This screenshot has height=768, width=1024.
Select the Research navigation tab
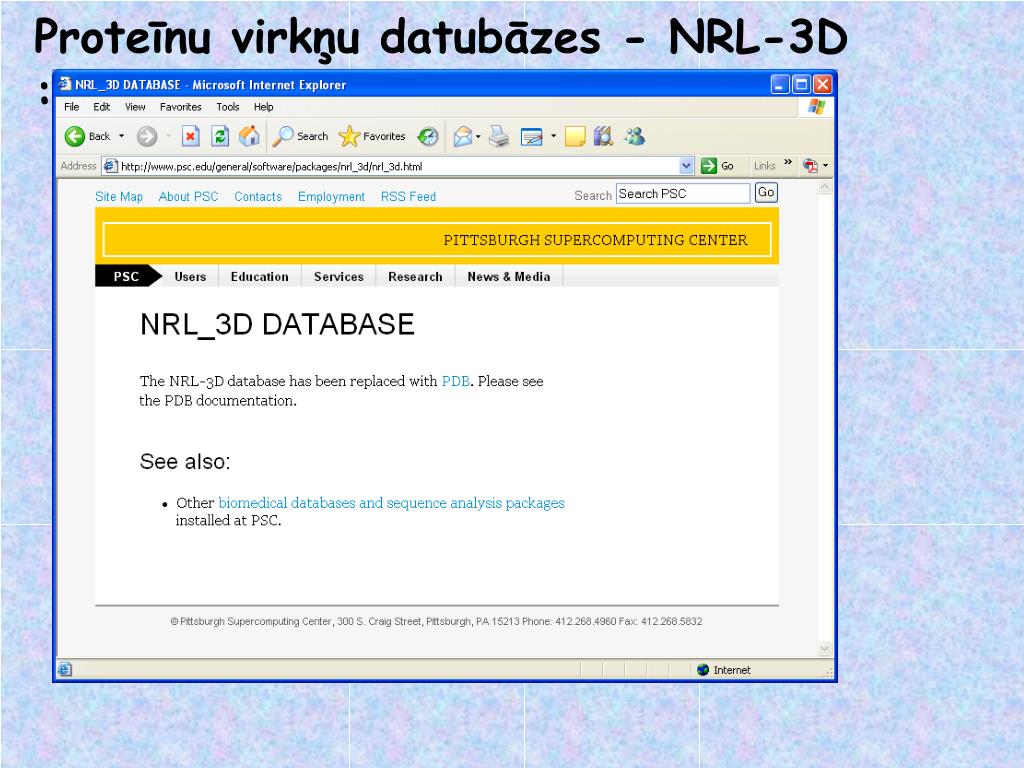415,276
